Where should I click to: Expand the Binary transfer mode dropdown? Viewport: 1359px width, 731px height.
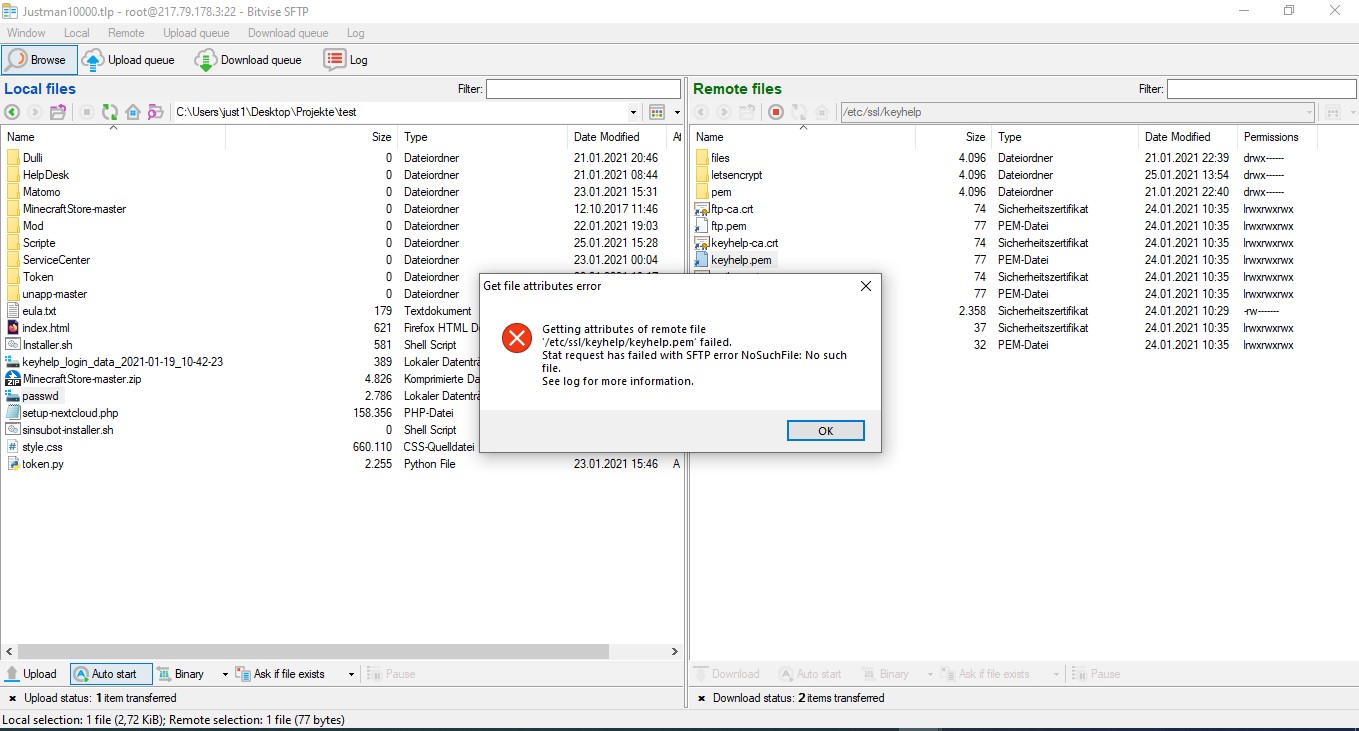click(225, 674)
